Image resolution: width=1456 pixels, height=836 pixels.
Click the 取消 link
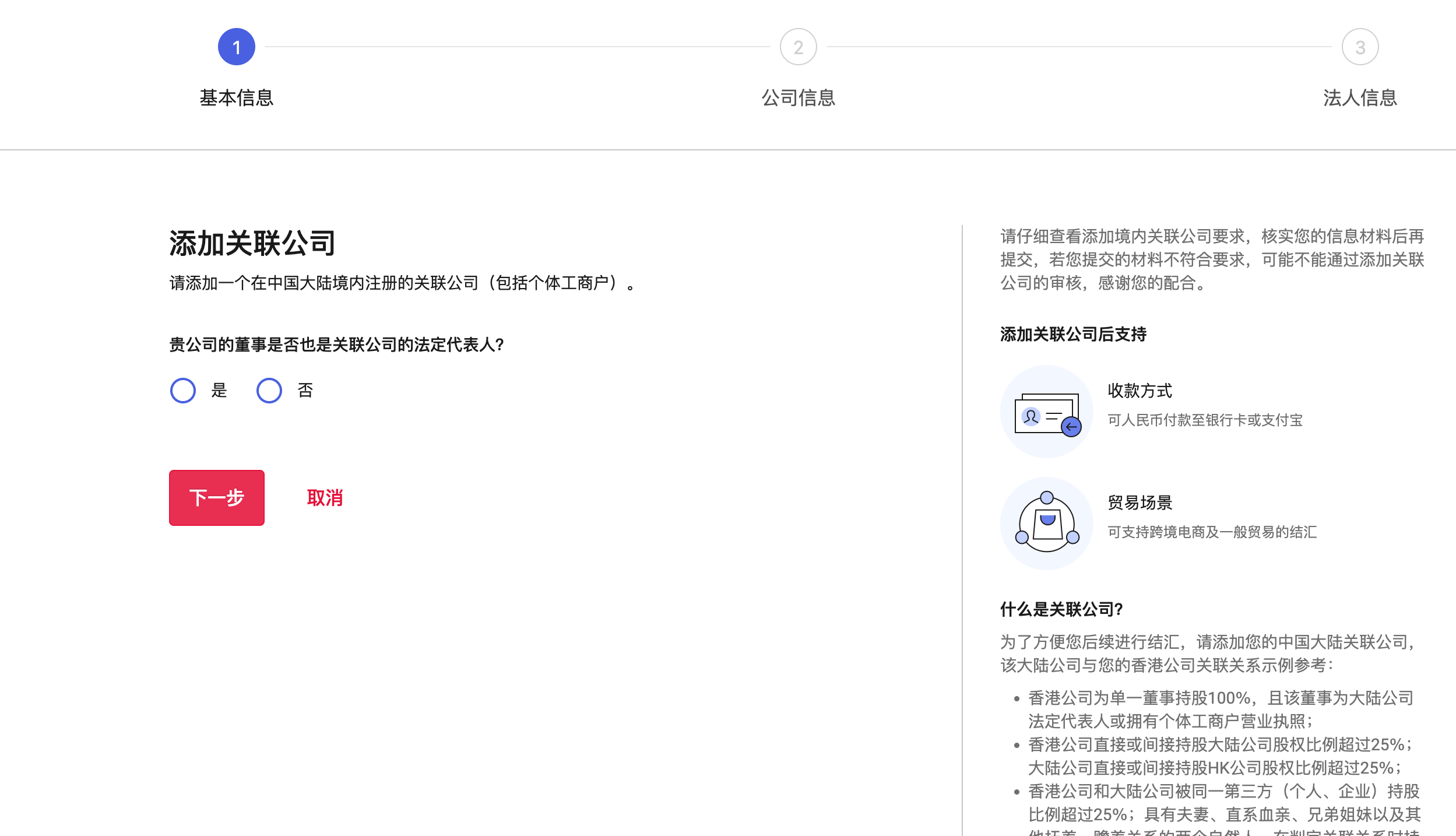click(x=325, y=498)
